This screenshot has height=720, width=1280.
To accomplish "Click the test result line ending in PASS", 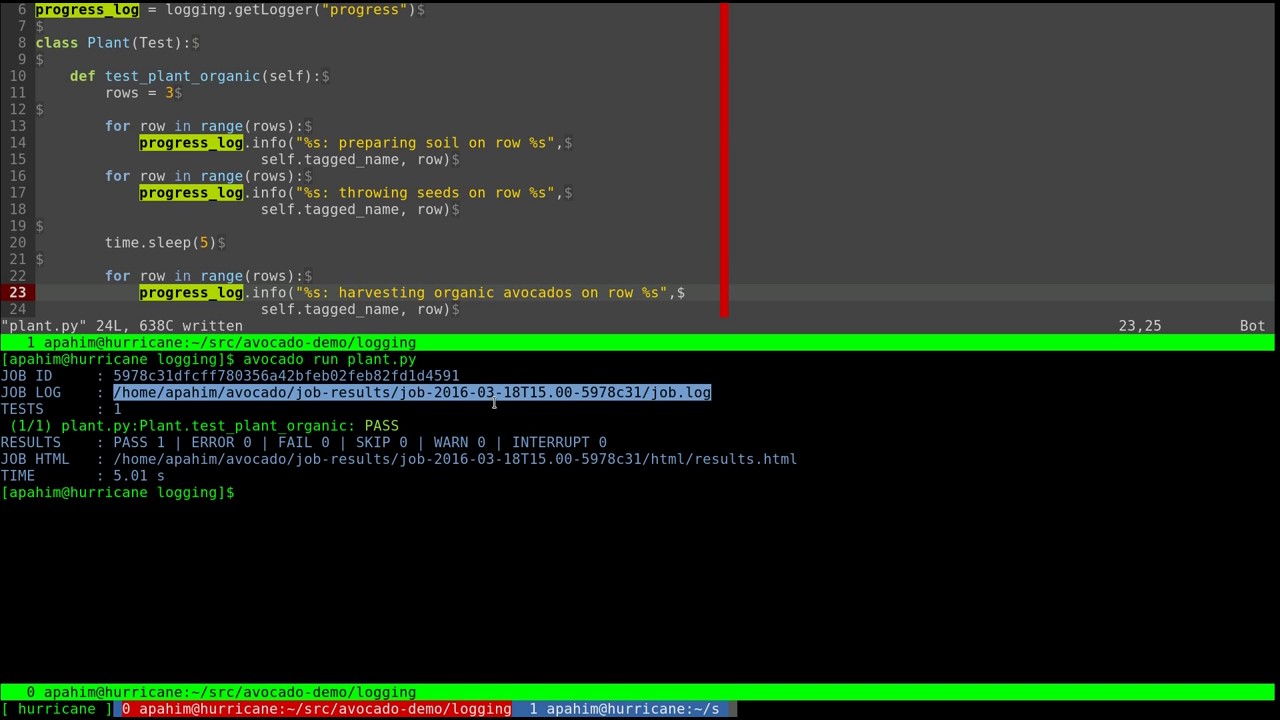I will (204, 426).
